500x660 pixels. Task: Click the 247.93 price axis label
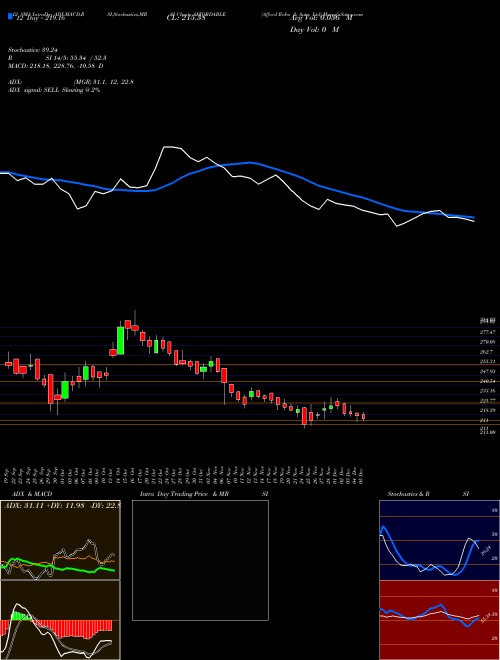487,371
